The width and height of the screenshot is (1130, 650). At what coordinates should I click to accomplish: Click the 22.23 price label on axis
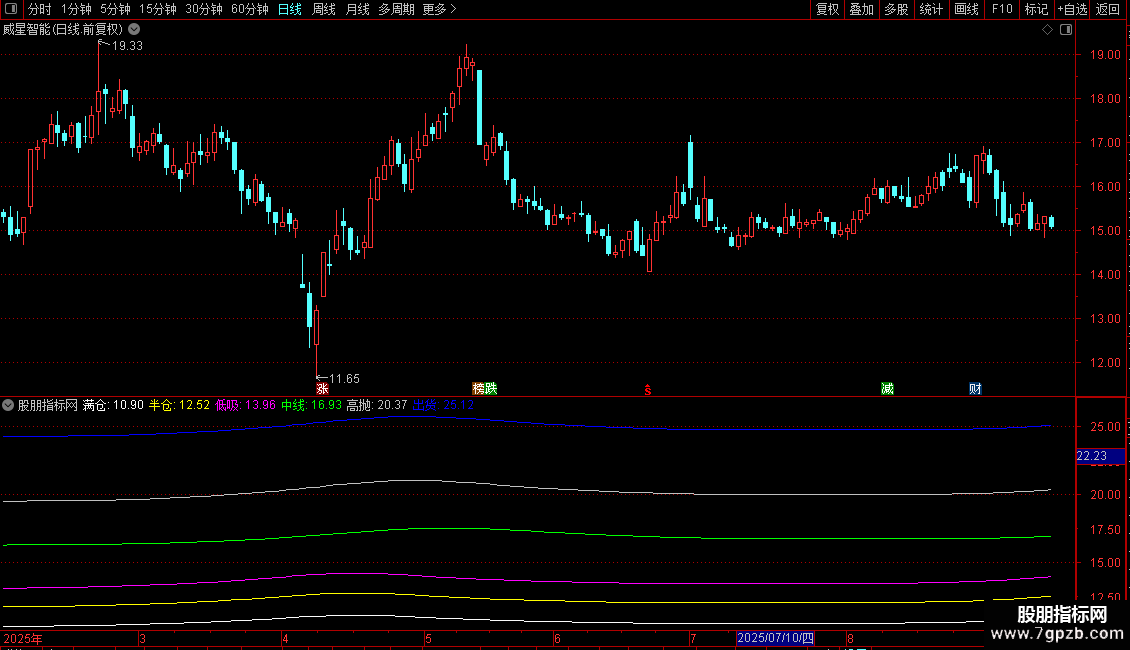(x=1091, y=456)
